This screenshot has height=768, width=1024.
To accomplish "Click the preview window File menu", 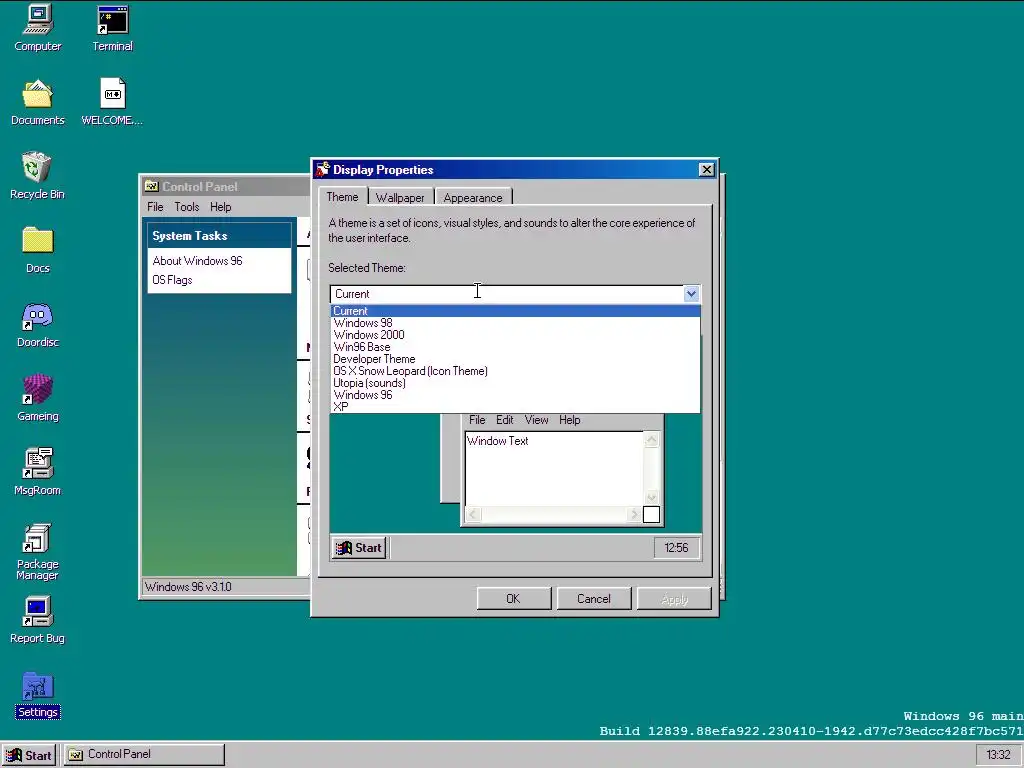I will tap(477, 420).
